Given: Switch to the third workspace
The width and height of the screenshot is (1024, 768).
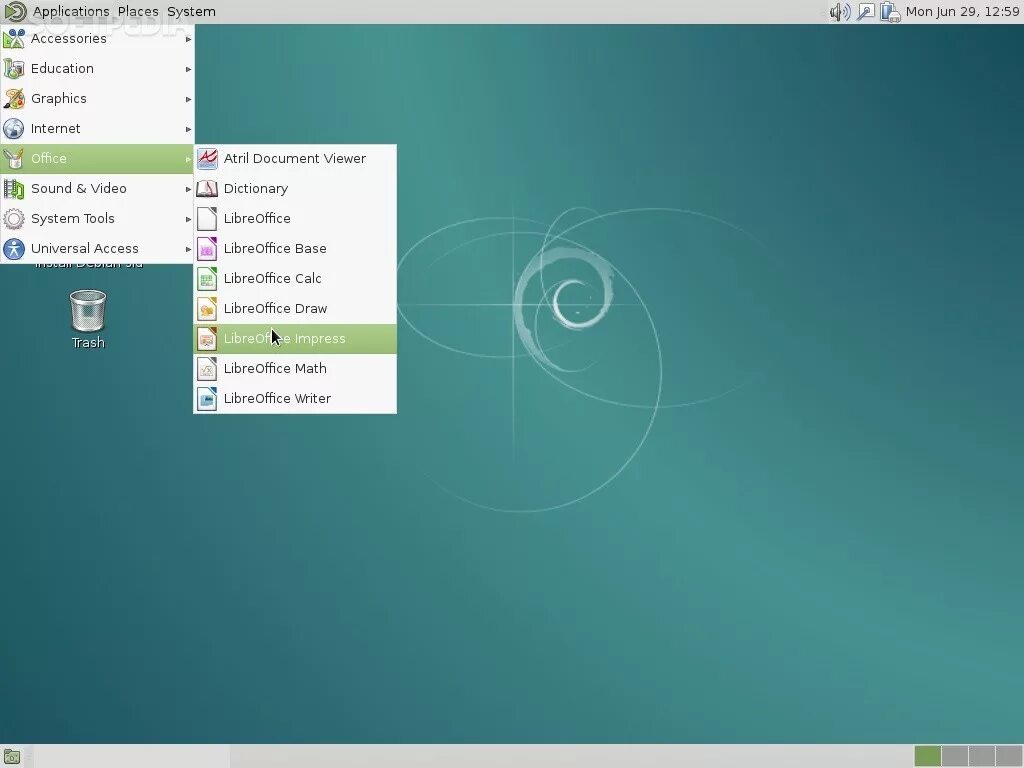Looking at the screenshot, I should click(x=981, y=756).
